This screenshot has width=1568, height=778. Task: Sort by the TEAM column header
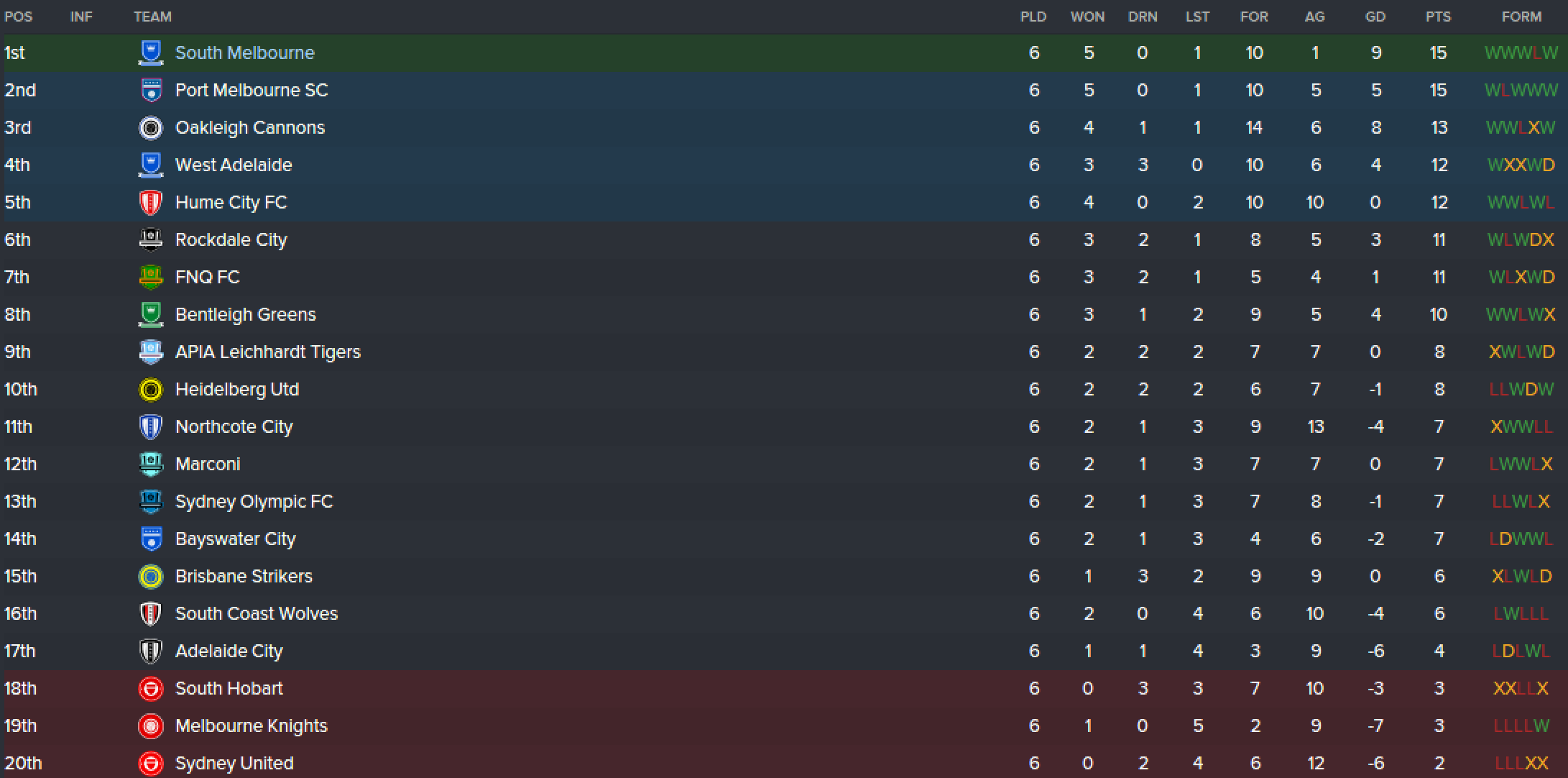(152, 17)
